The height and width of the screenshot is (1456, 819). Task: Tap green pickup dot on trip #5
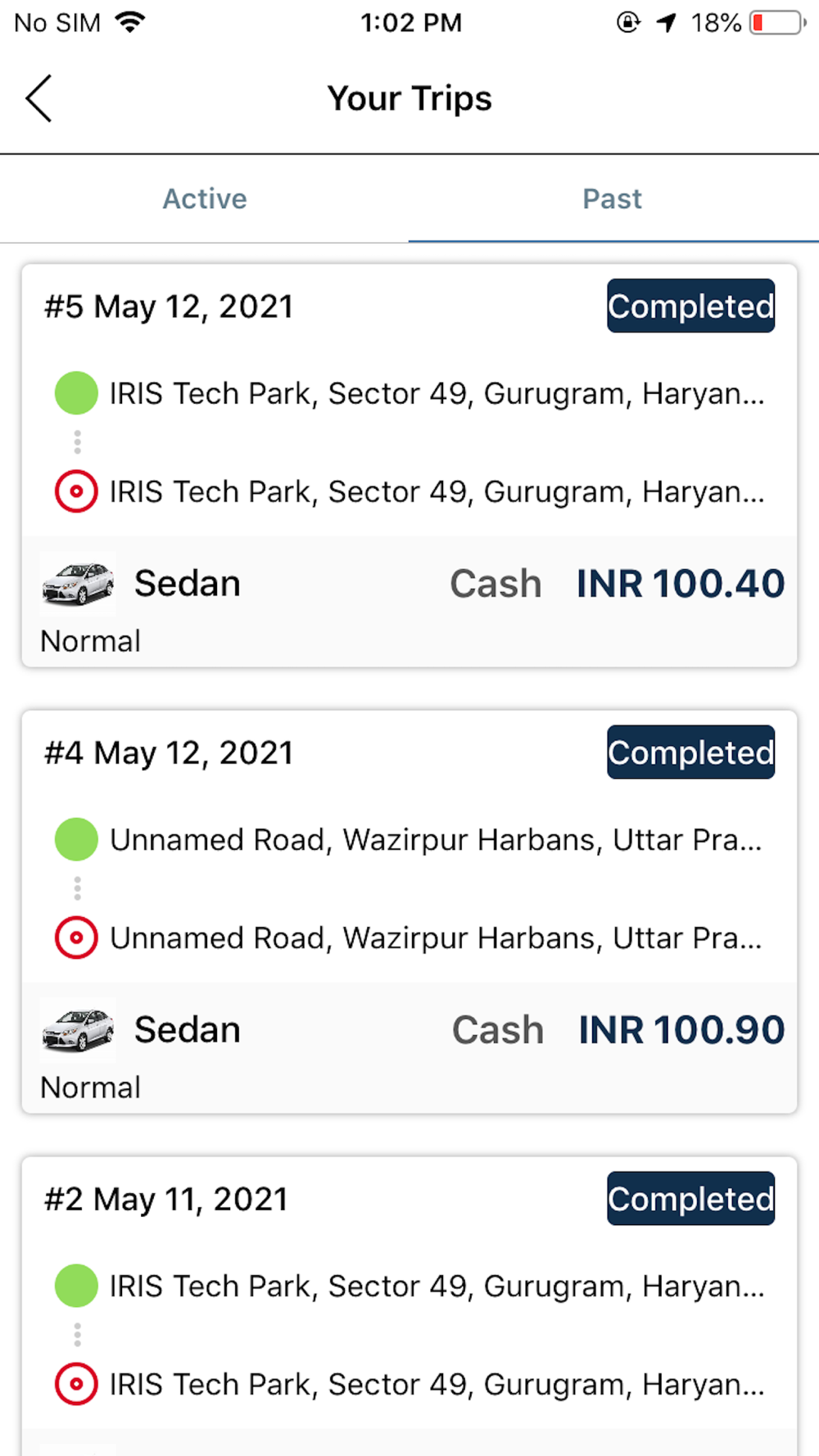[x=76, y=393]
